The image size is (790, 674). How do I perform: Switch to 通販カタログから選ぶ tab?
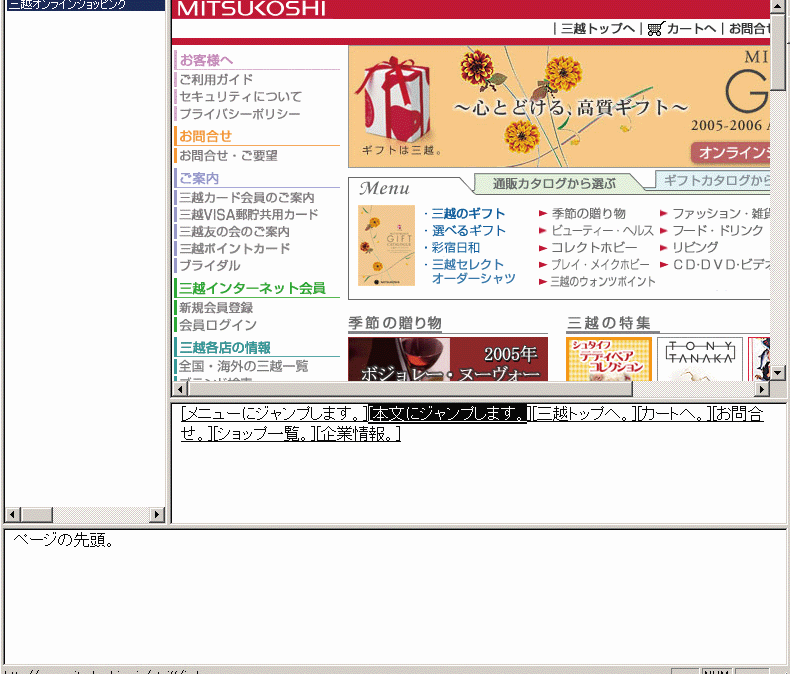point(554,184)
